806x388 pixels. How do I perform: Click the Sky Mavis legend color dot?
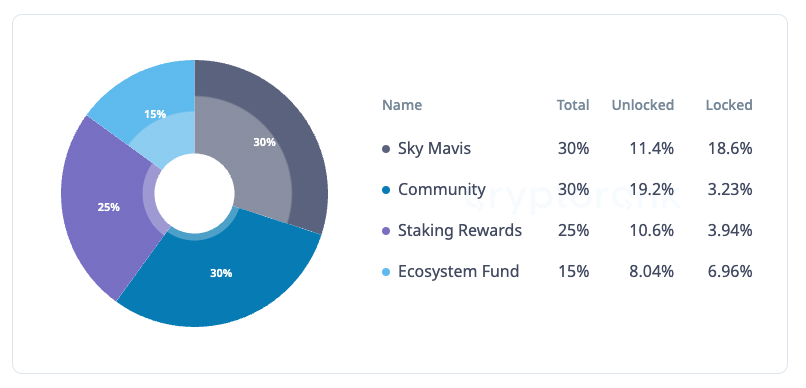[x=387, y=149]
